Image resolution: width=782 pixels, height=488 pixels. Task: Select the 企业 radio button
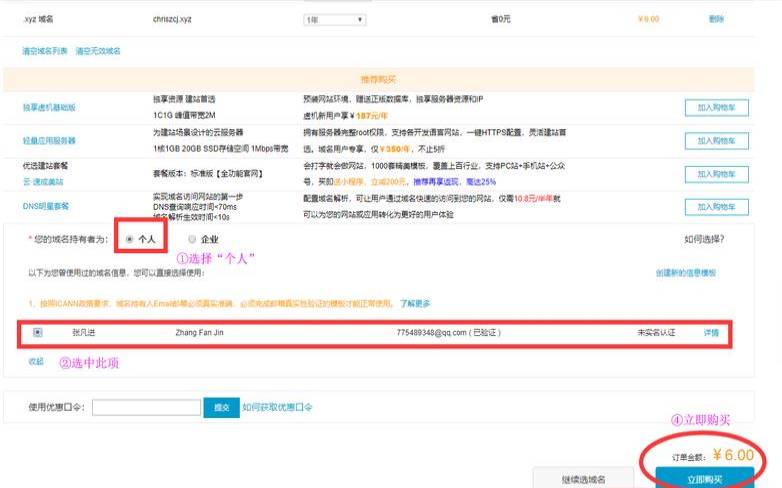pos(192,240)
